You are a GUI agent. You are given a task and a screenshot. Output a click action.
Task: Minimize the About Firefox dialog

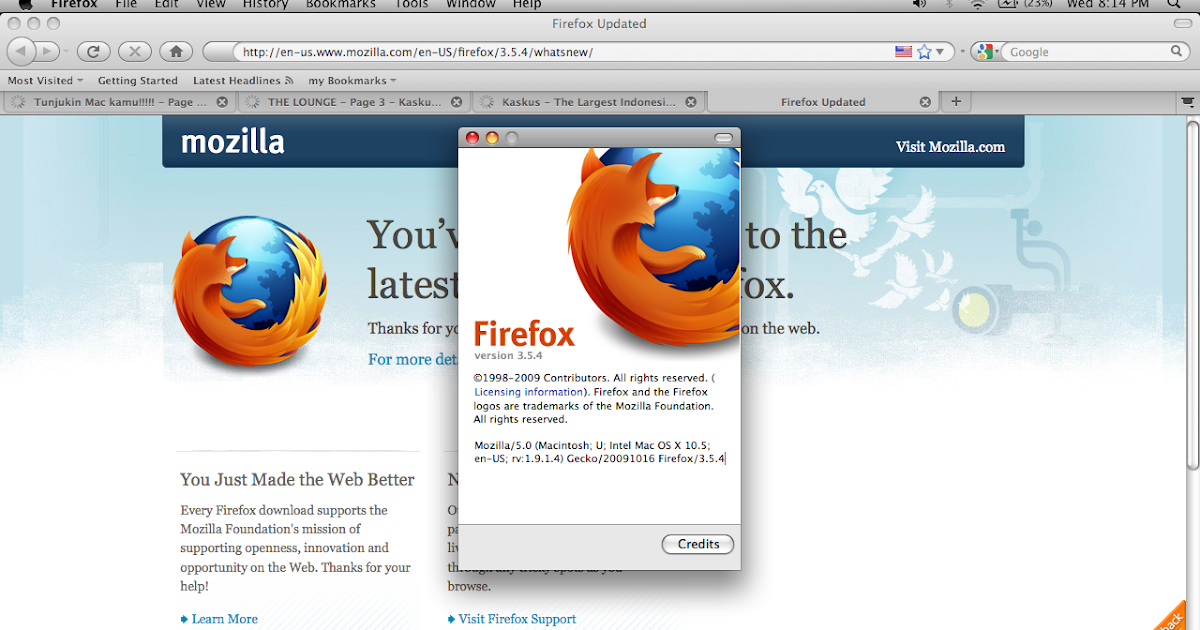[x=492, y=138]
